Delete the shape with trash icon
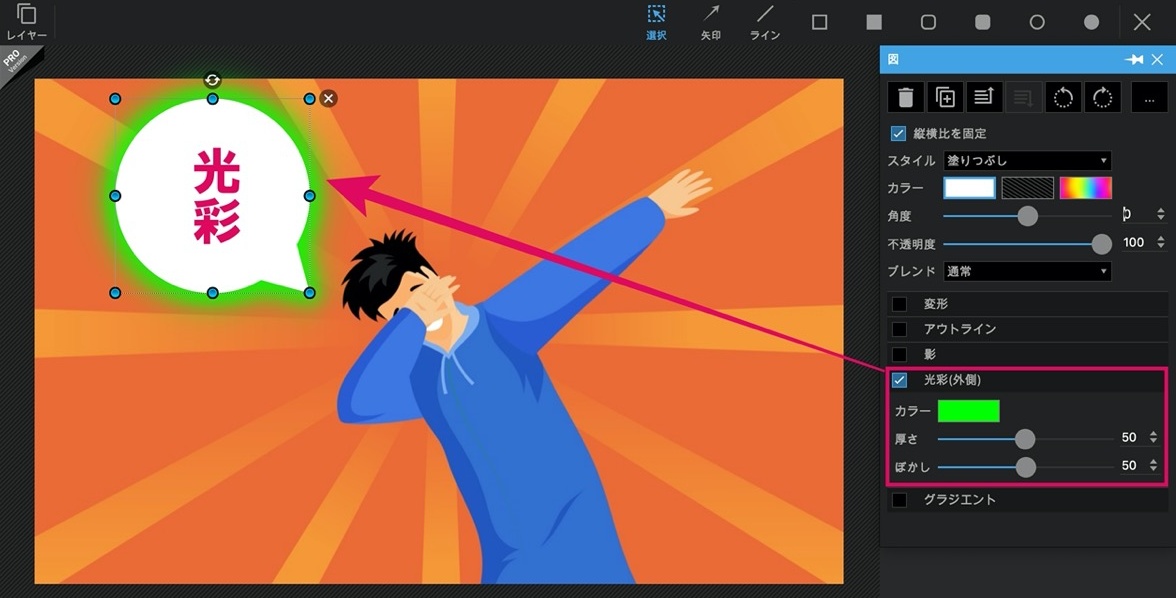This screenshot has width=1176, height=598. pyautogui.click(x=906, y=98)
